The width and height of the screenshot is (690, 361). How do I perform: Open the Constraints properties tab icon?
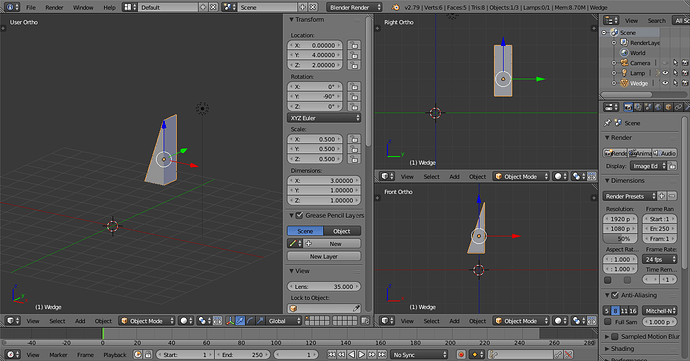[679, 107]
